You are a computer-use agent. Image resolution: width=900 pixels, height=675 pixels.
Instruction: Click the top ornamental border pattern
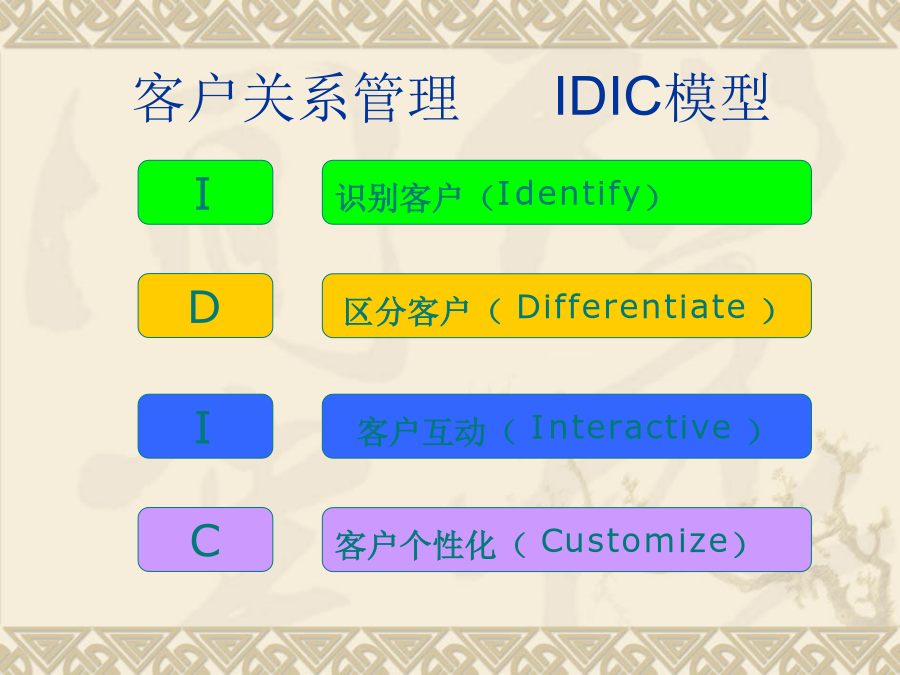[x=450, y=23]
